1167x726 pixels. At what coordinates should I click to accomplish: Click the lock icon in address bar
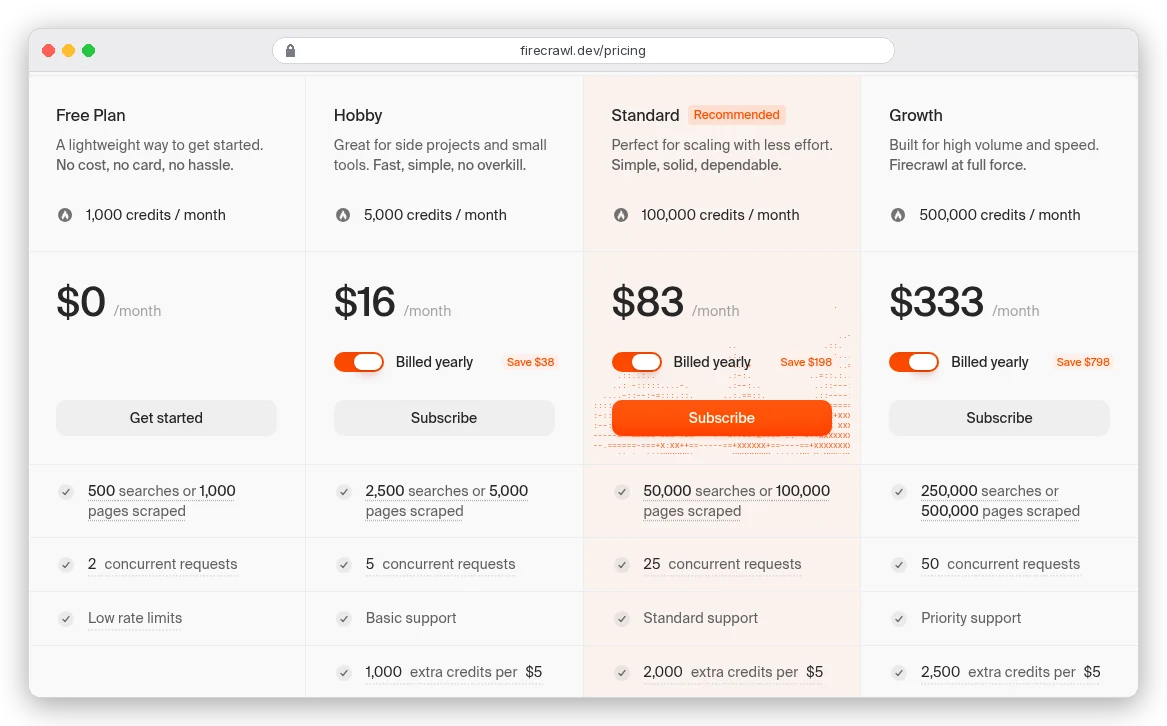click(290, 51)
